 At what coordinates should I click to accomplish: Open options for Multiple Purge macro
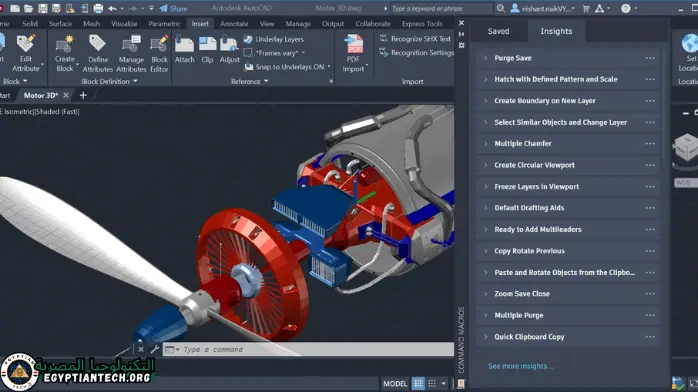(x=650, y=315)
